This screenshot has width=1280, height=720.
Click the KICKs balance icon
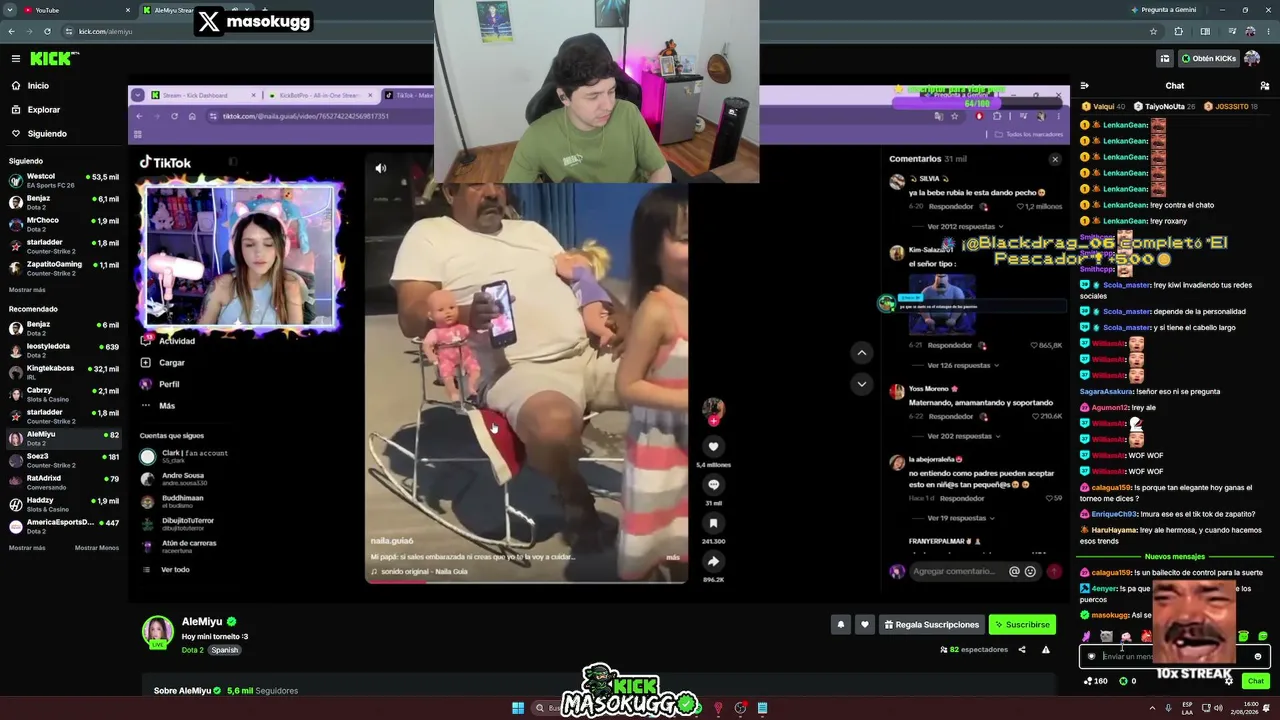(1123, 681)
